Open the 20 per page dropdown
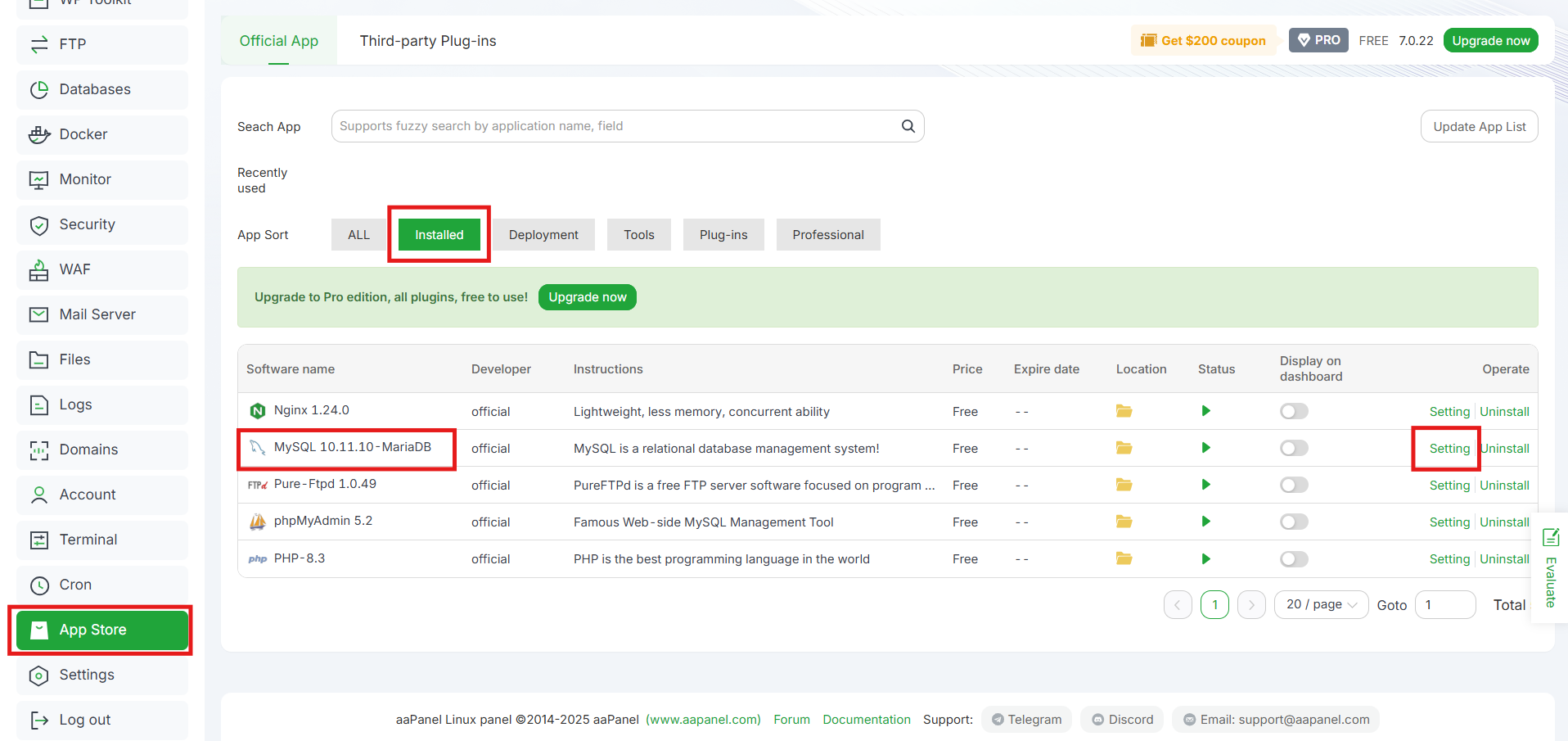The height and width of the screenshot is (741, 1568). [1320, 604]
